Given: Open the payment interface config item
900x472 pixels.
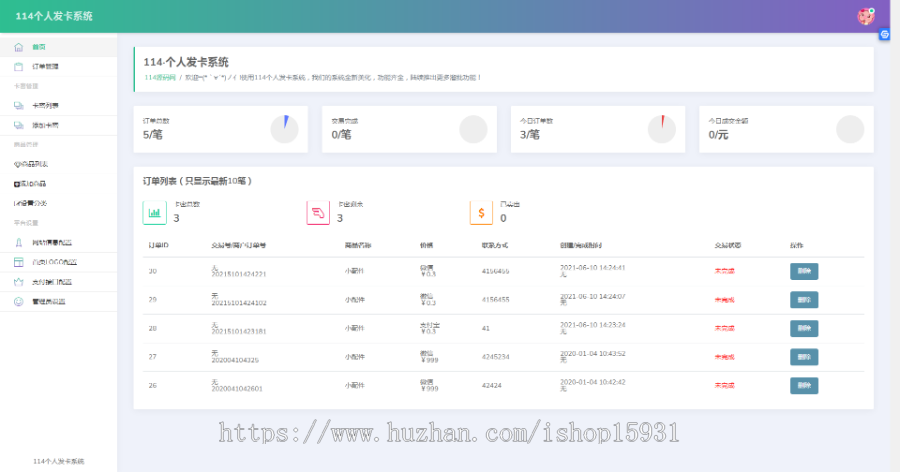Looking at the screenshot, I should (x=59, y=282).
